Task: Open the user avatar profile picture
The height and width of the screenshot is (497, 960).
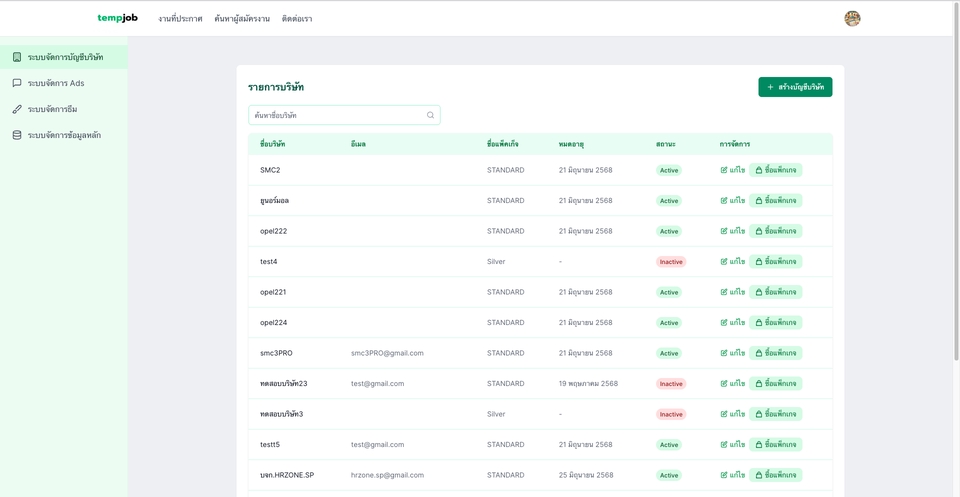Action: point(852,18)
